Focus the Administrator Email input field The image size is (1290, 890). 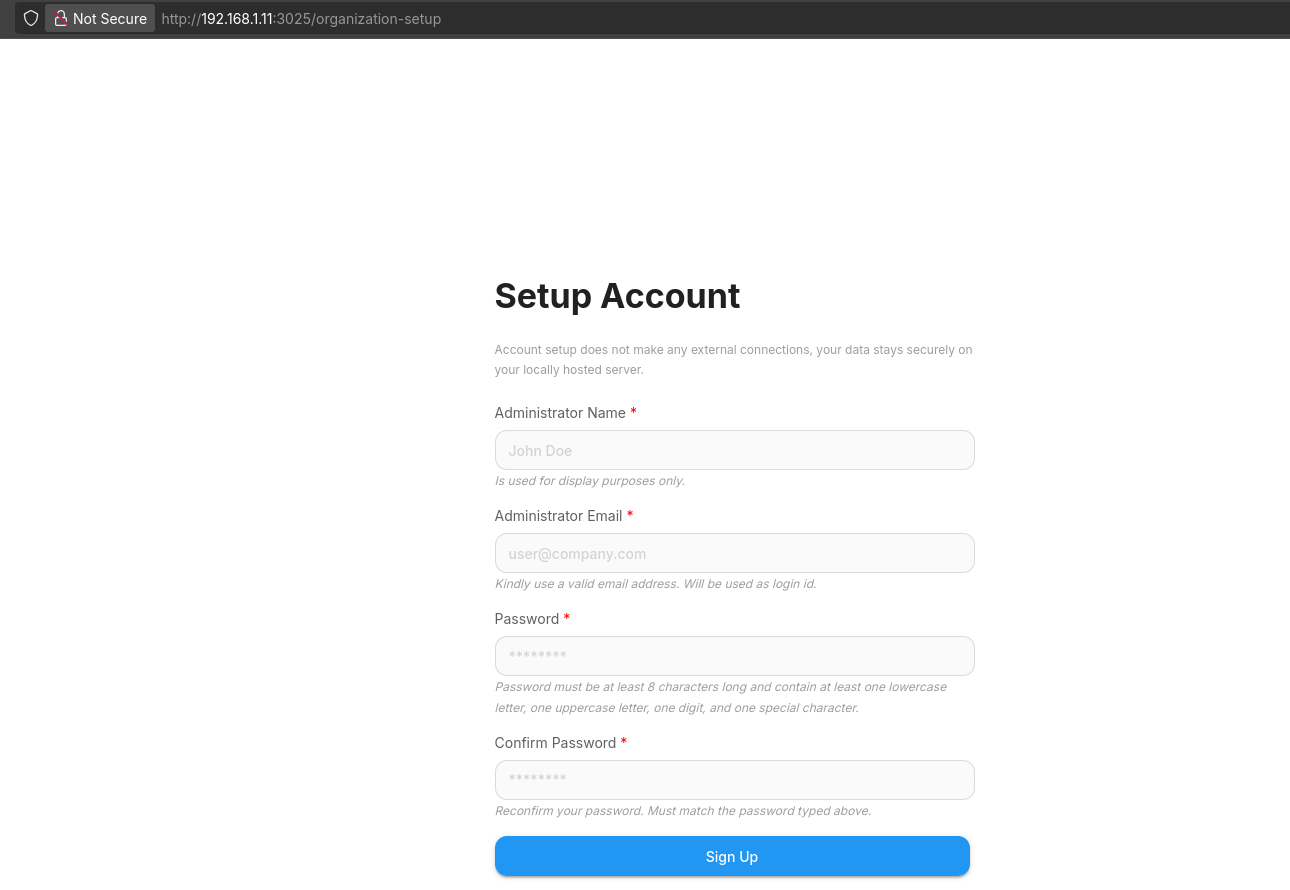(x=734, y=553)
